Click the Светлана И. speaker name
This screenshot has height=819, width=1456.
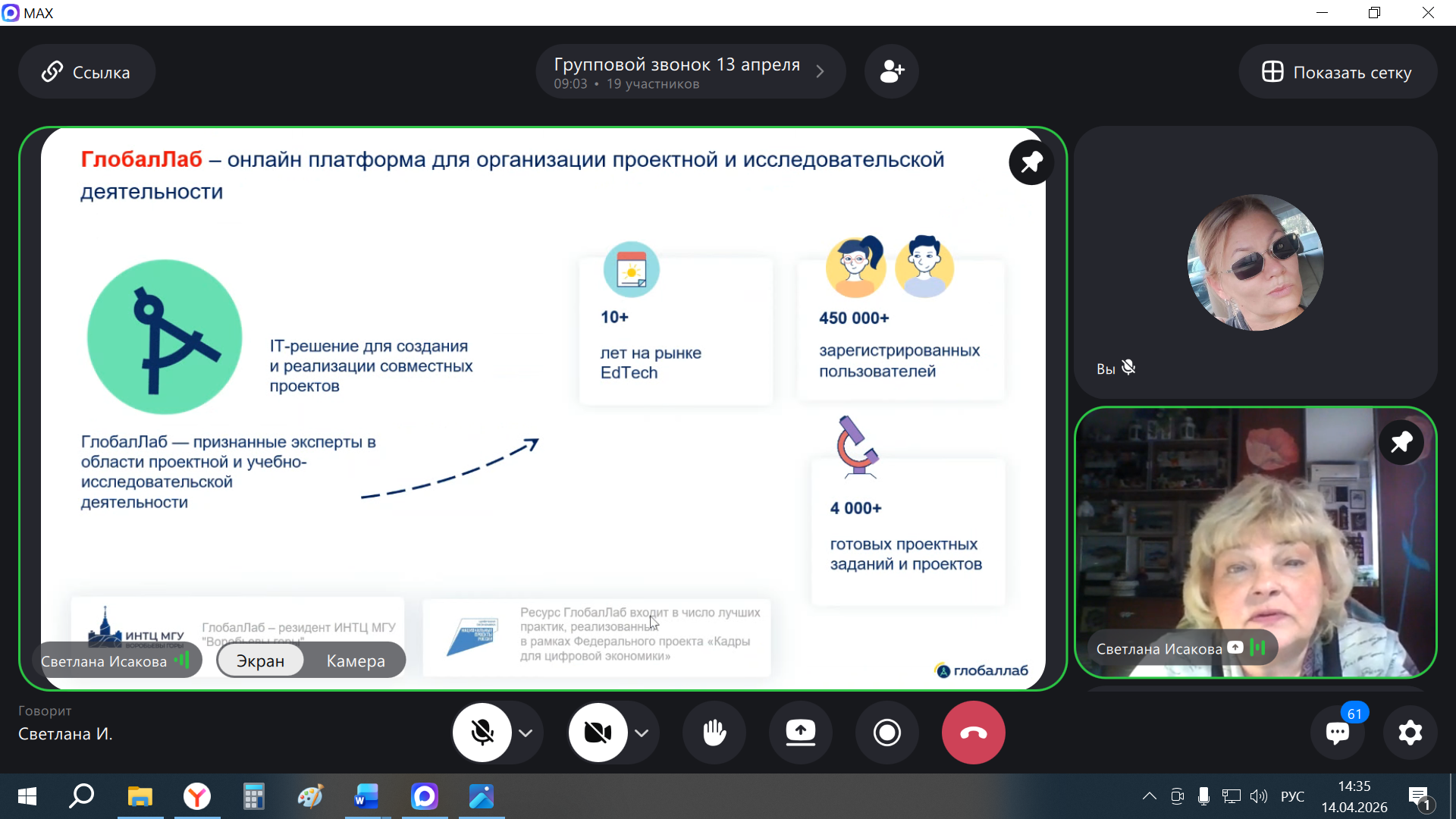point(65,734)
